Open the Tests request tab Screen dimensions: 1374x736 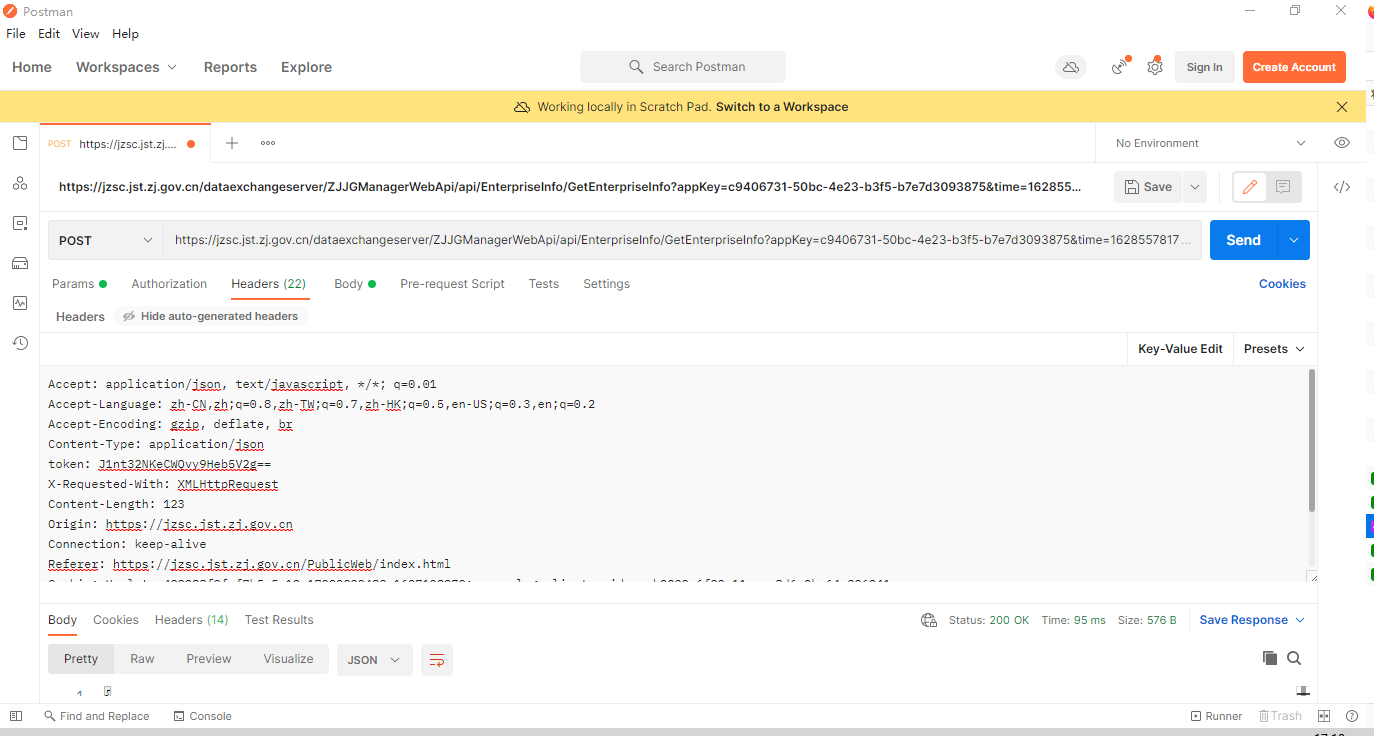click(x=544, y=284)
